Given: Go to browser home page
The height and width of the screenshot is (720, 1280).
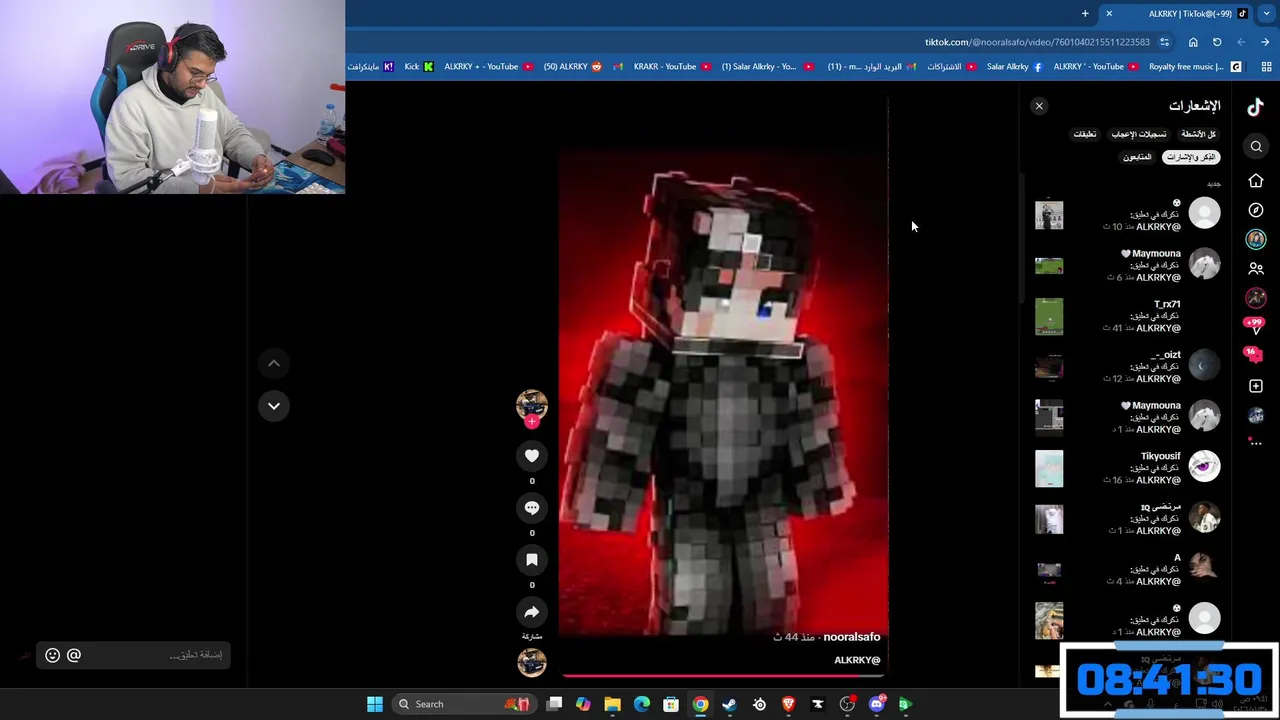Looking at the screenshot, I should 1193,42.
